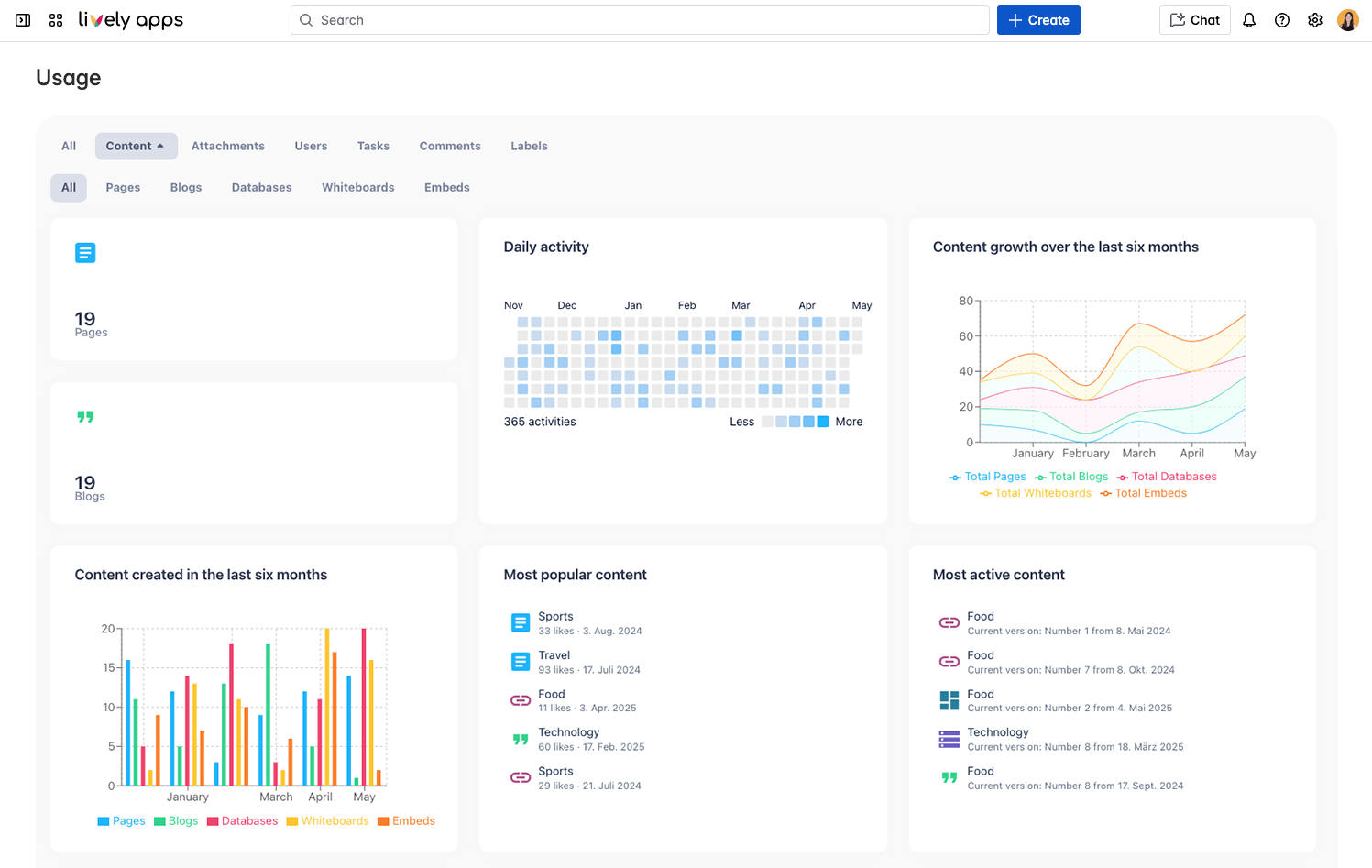Click into the Search field
This screenshot has width=1372, height=868.
click(x=642, y=20)
